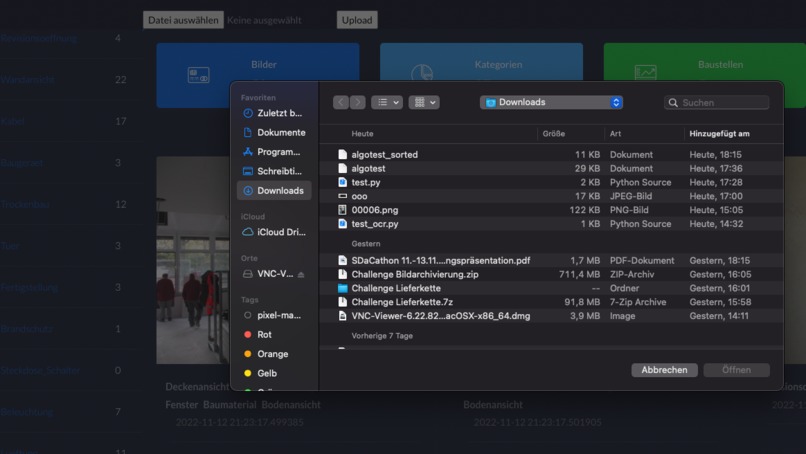Image resolution: width=806 pixels, height=454 pixels.
Task: Select Programme in Favoriten sidebar
Action: tap(273, 152)
